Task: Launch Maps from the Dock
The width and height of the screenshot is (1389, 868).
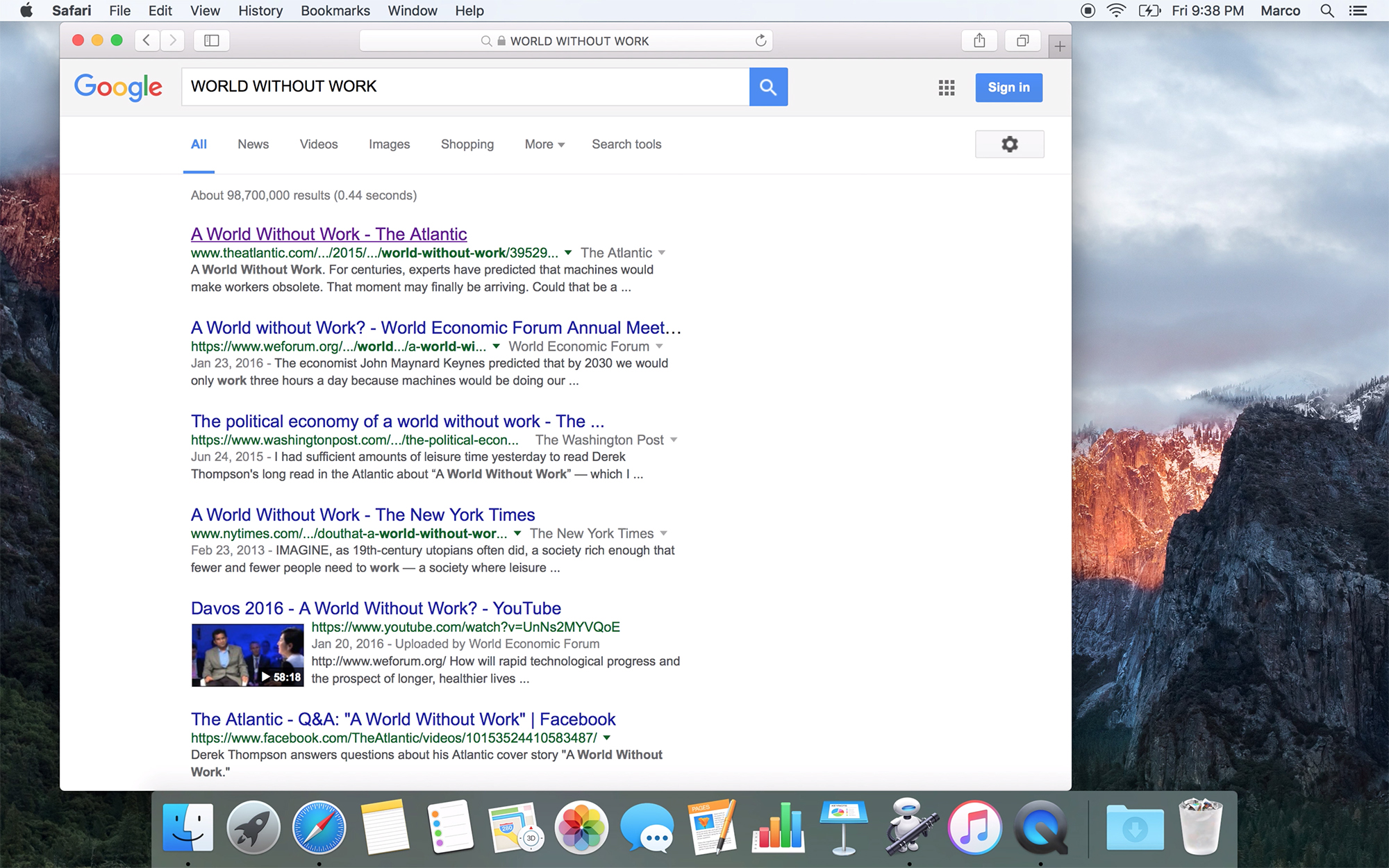Action: pyautogui.click(x=515, y=827)
